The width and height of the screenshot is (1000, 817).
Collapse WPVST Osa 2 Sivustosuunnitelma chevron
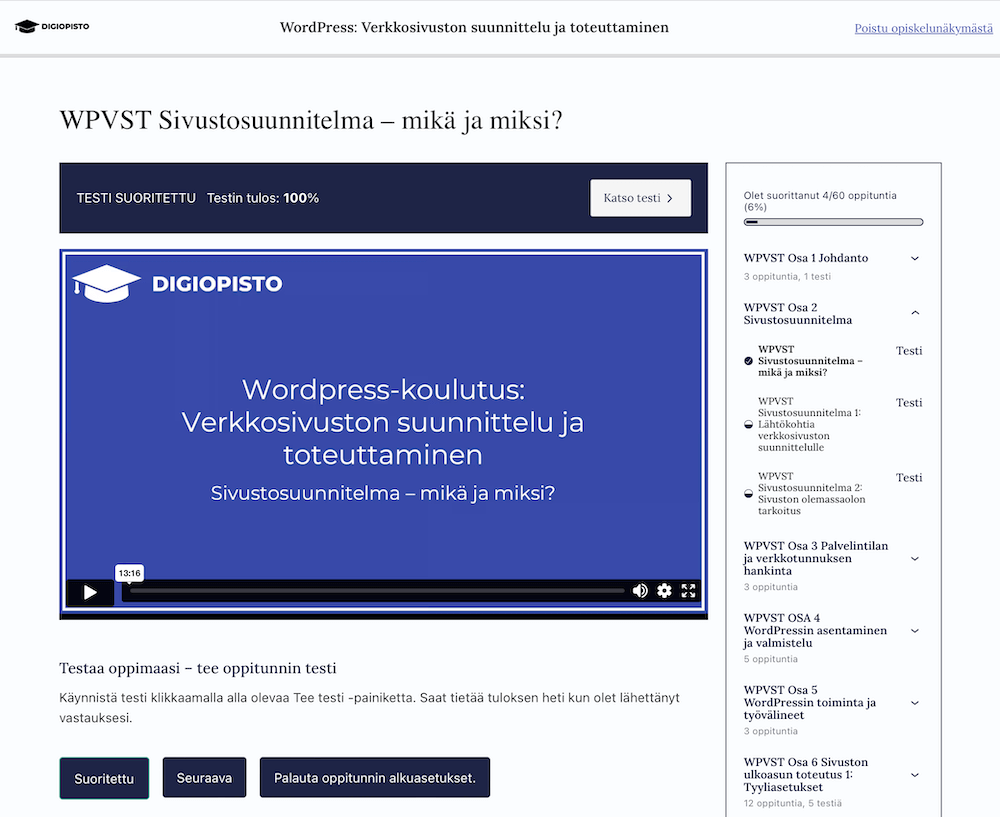(915, 313)
